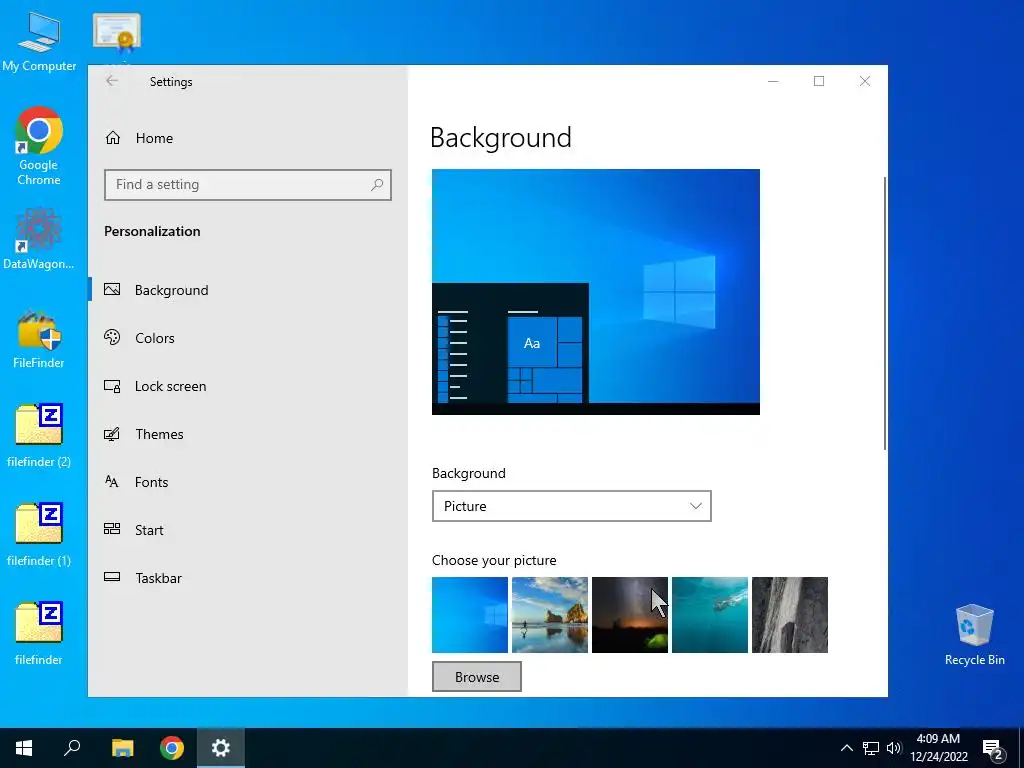1024x768 pixels.
Task: Click the large background preview image
Action: pos(596,291)
